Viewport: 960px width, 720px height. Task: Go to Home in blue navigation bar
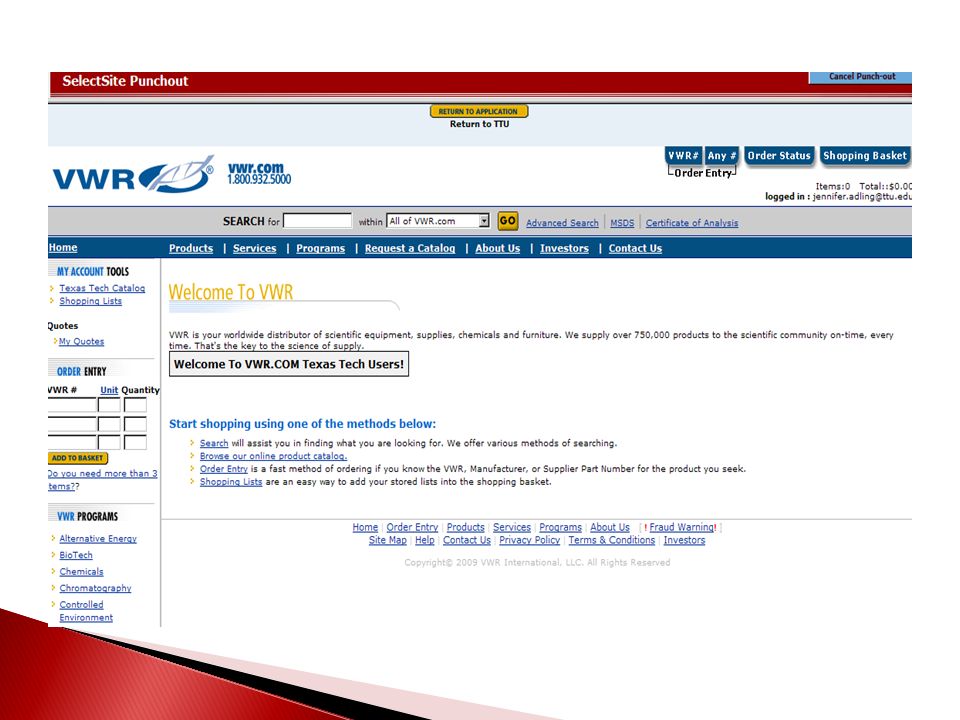(x=62, y=247)
